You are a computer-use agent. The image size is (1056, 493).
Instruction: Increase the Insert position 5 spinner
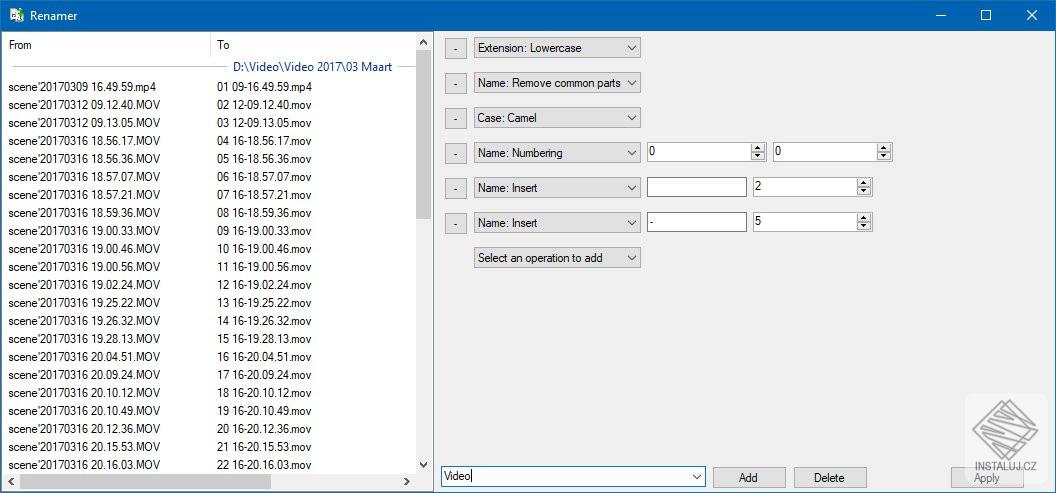tap(864, 219)
